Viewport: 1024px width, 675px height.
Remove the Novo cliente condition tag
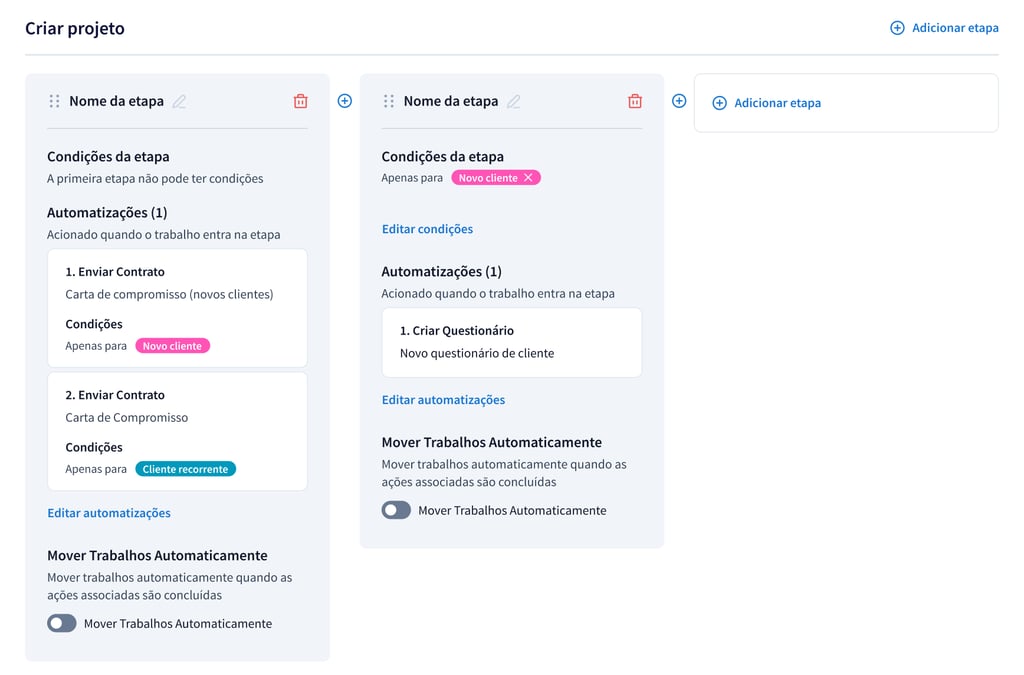528,178
